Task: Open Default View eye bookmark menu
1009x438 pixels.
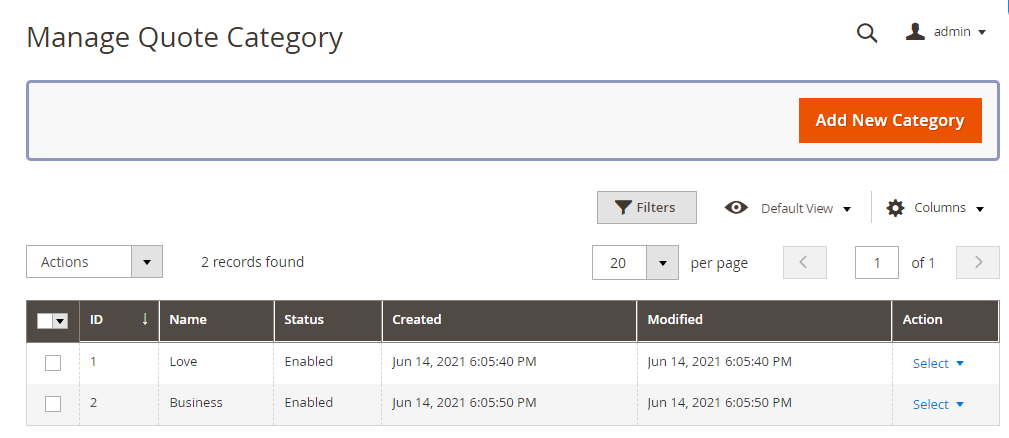Action: tap(788, 208)
